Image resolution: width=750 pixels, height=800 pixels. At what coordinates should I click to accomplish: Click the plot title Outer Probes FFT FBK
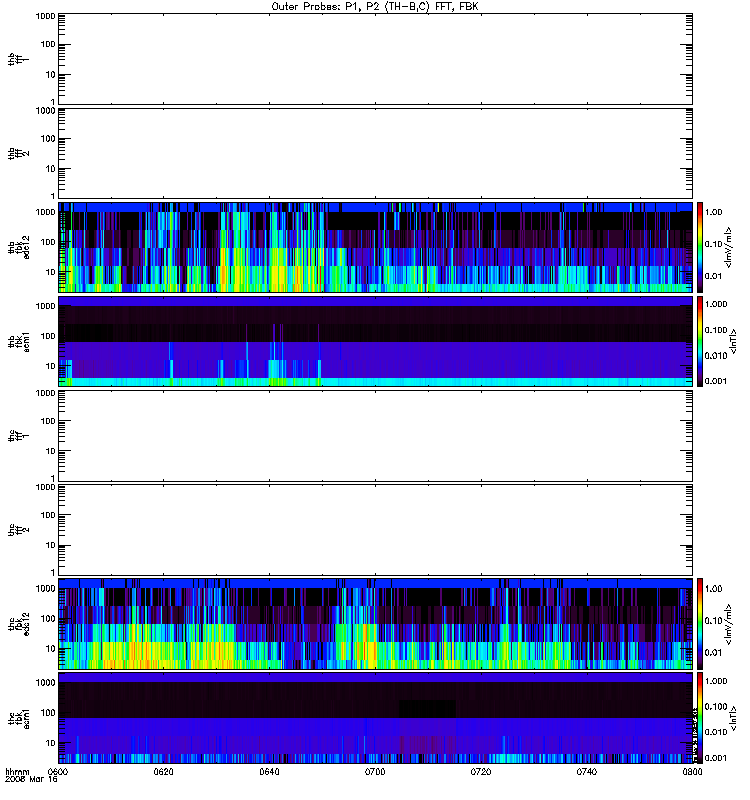tap(375, 7)
